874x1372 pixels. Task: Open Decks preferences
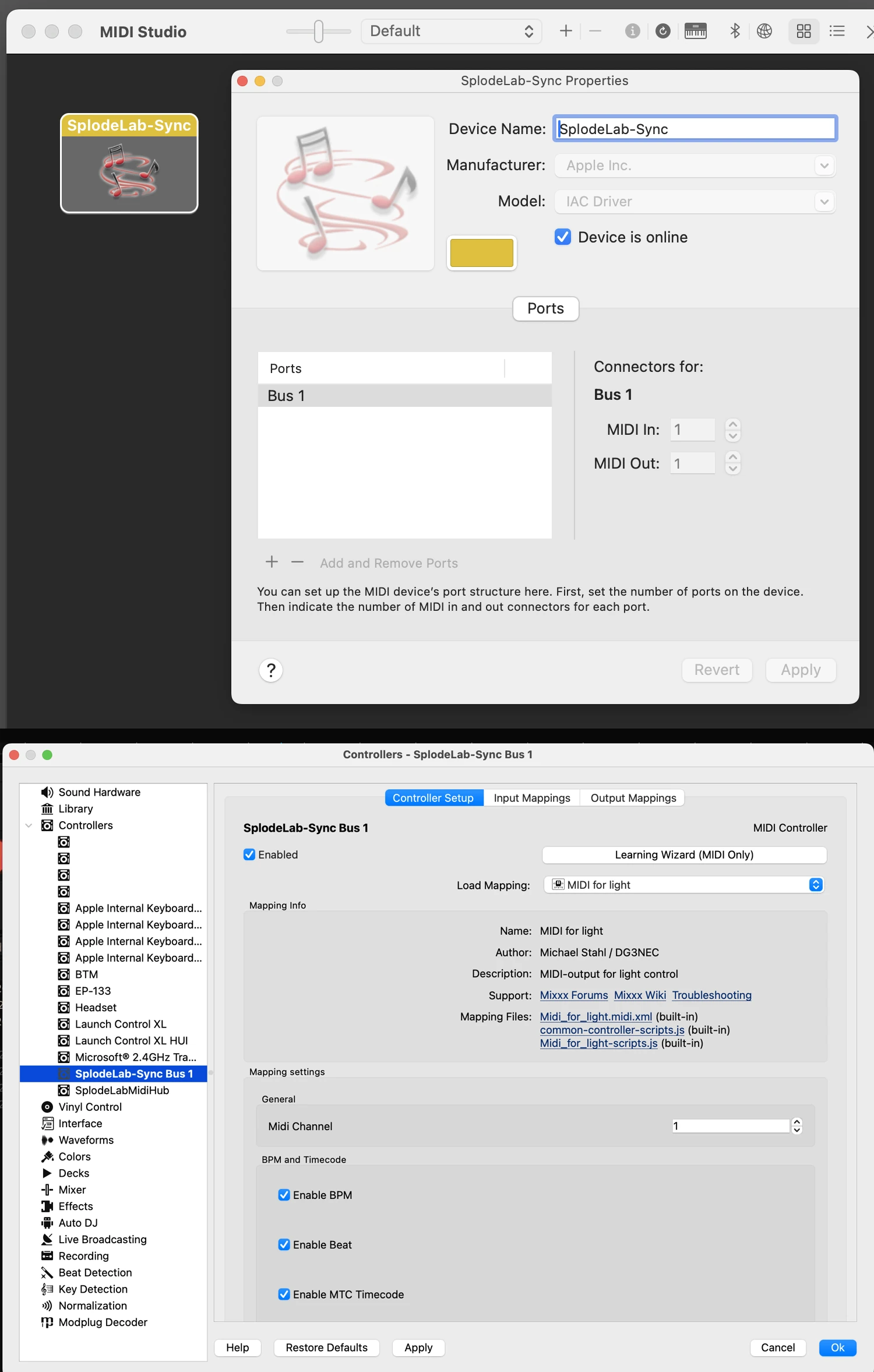(x=73, y=1173)
